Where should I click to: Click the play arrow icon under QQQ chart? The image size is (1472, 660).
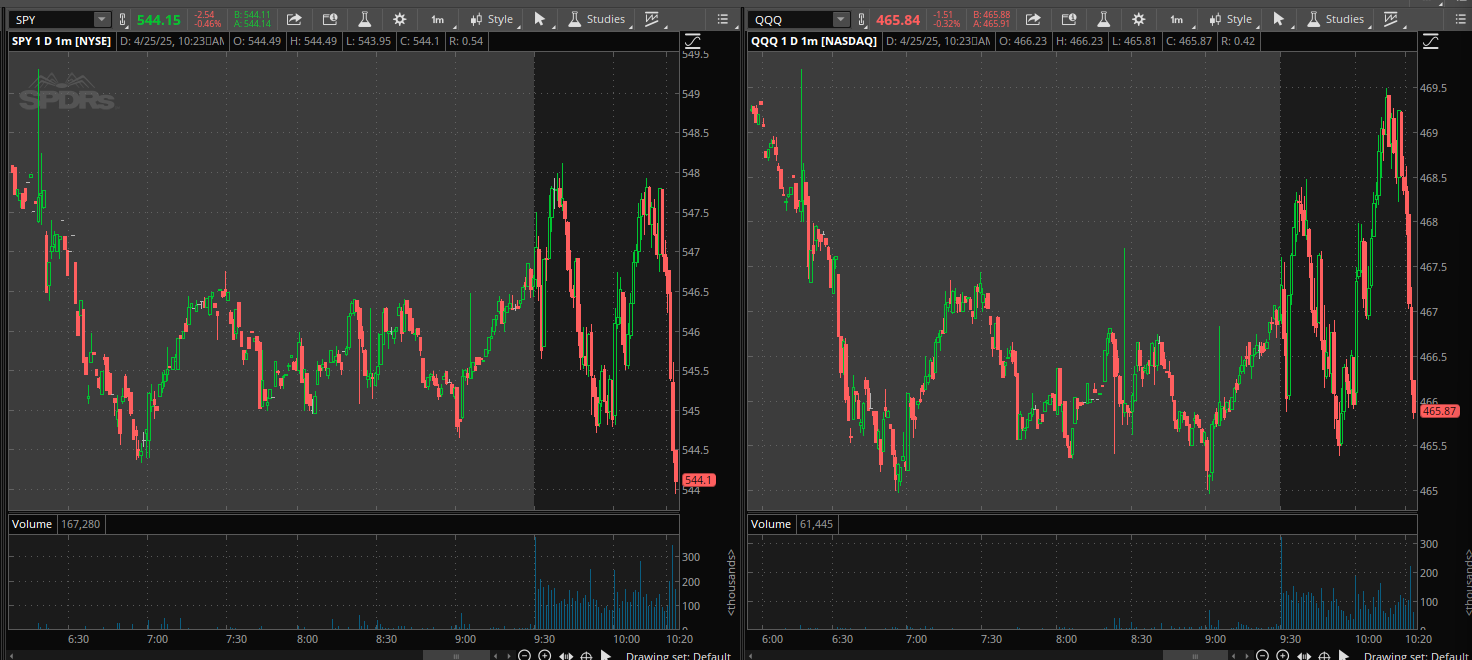pos(1344,655)
